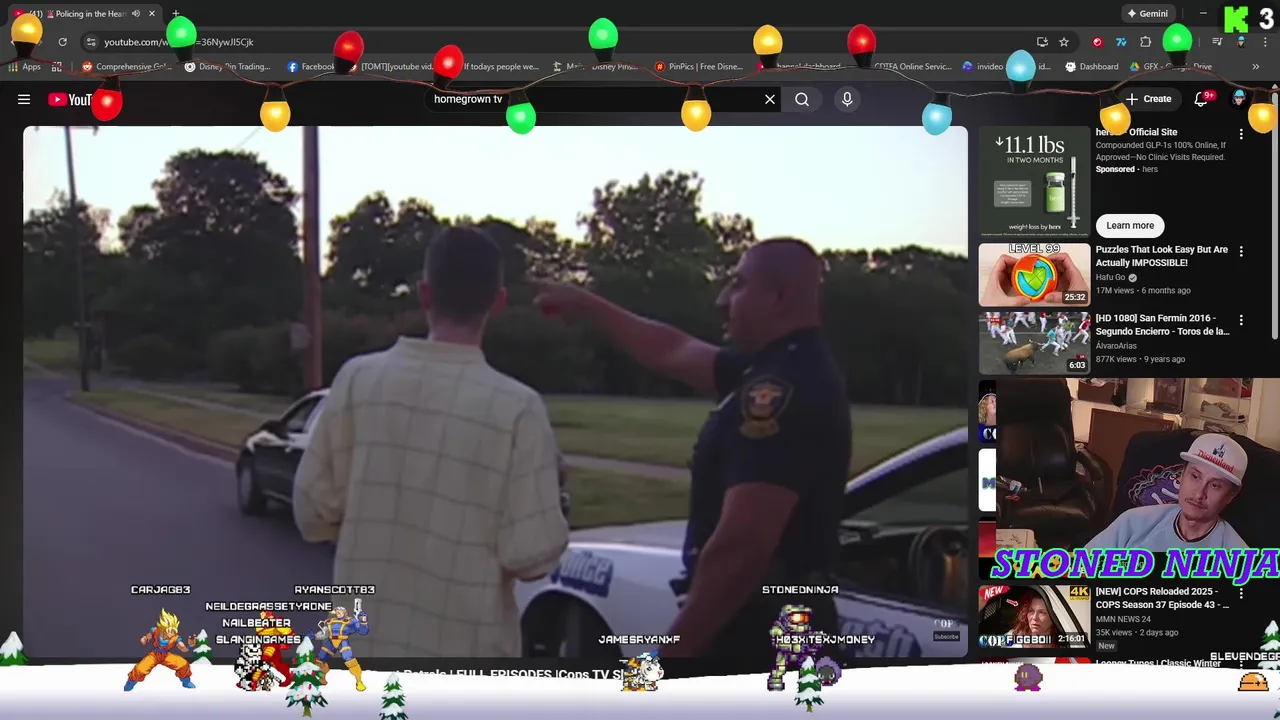The image size is (1280, 720).
Task: Clear the search box with the X icon
Action: pos(770,99)
